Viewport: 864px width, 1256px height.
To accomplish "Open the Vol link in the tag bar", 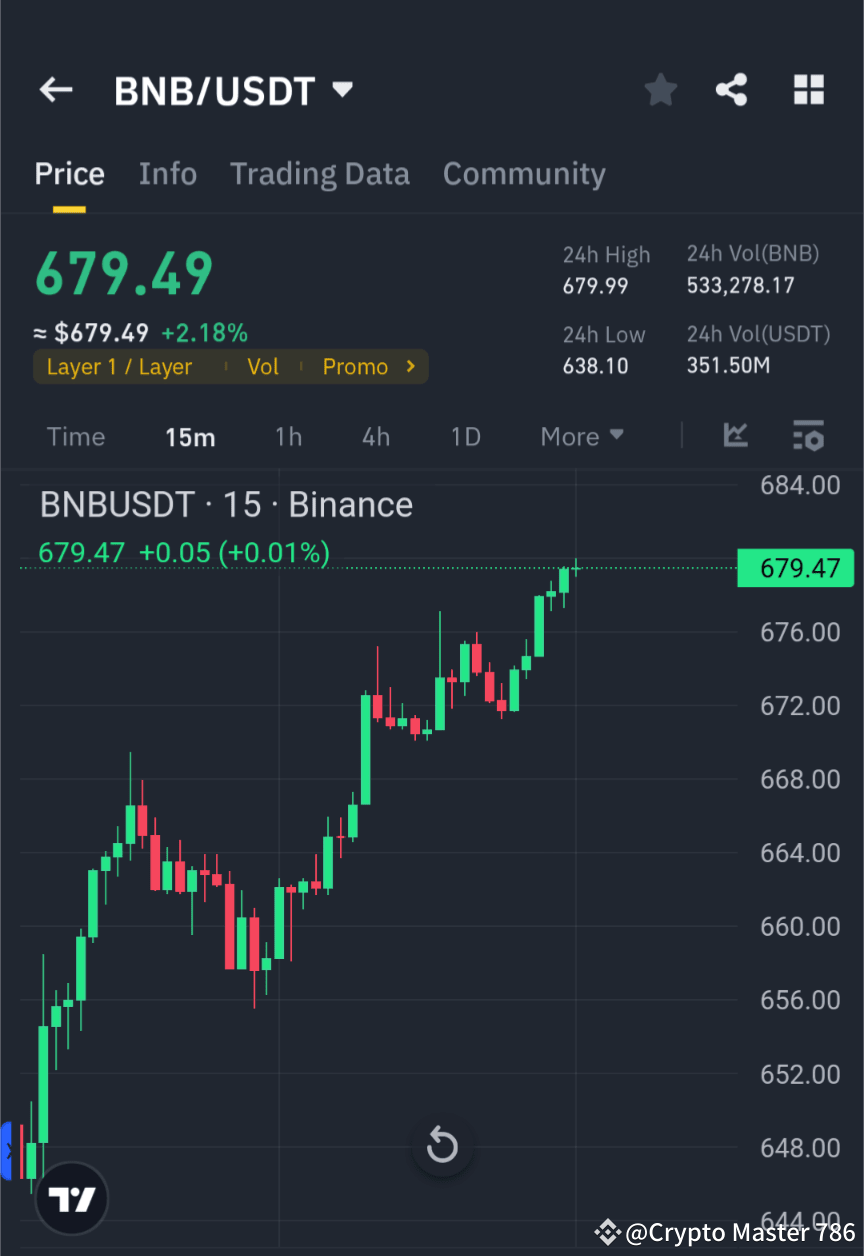I will (263, 366).
